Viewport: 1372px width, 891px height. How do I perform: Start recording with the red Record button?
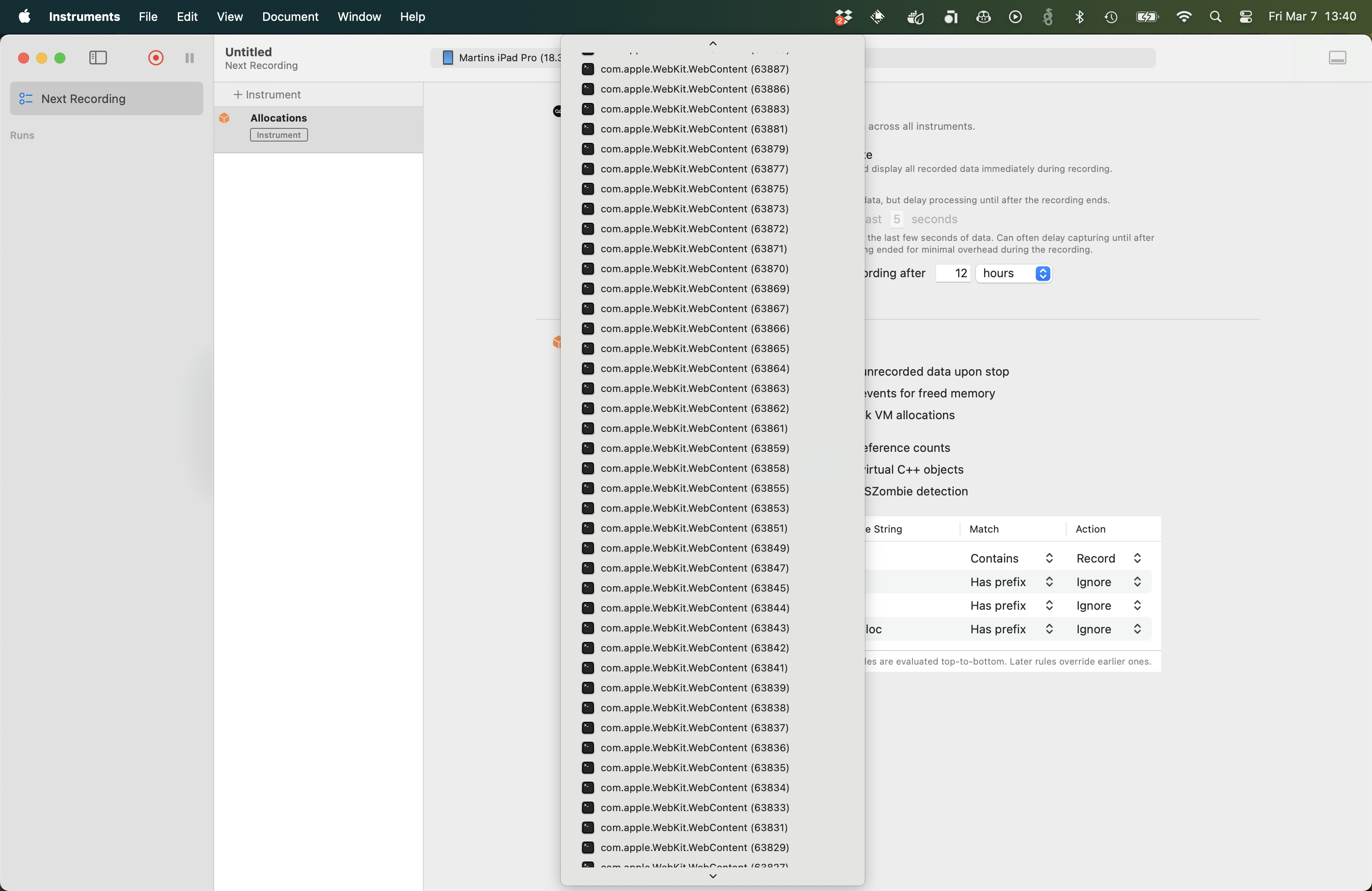pos(156,58)
